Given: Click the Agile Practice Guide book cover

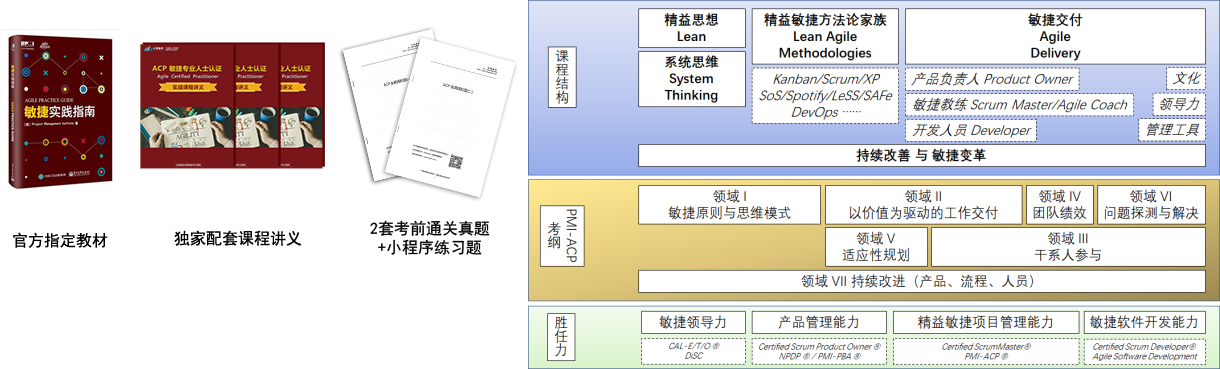Looking at the screenshot, I should click(60, 114).
